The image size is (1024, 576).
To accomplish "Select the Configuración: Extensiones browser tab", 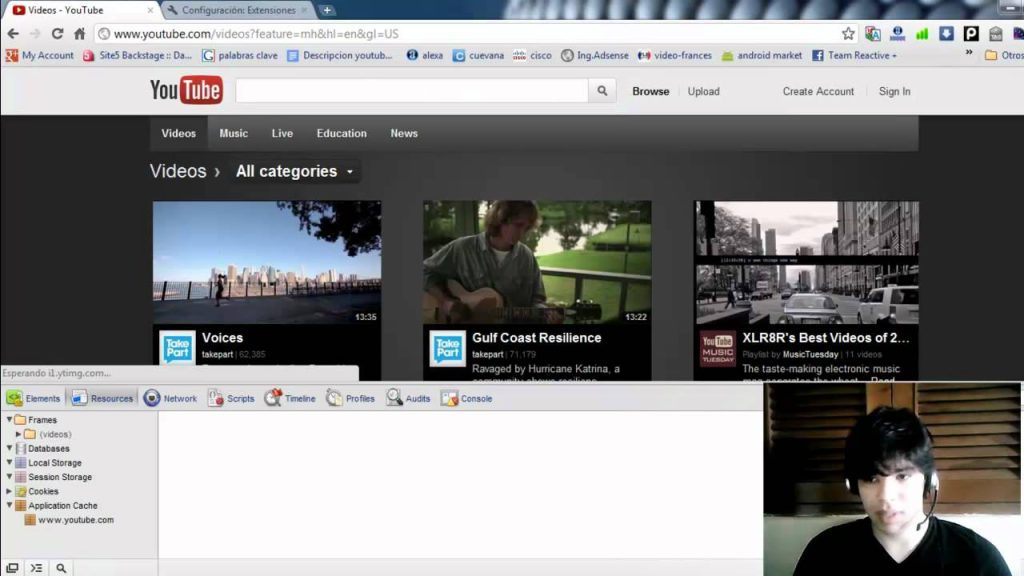I will (238, 10).
